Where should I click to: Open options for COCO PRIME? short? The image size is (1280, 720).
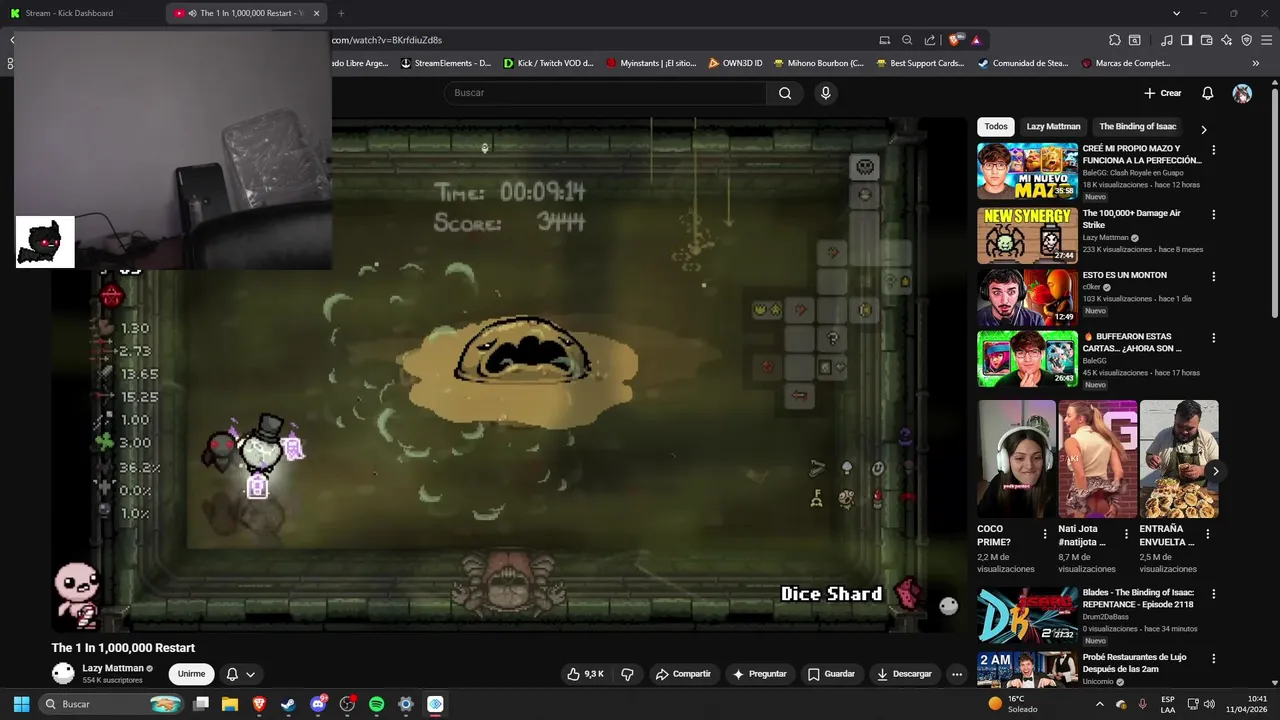(1045, 534)
